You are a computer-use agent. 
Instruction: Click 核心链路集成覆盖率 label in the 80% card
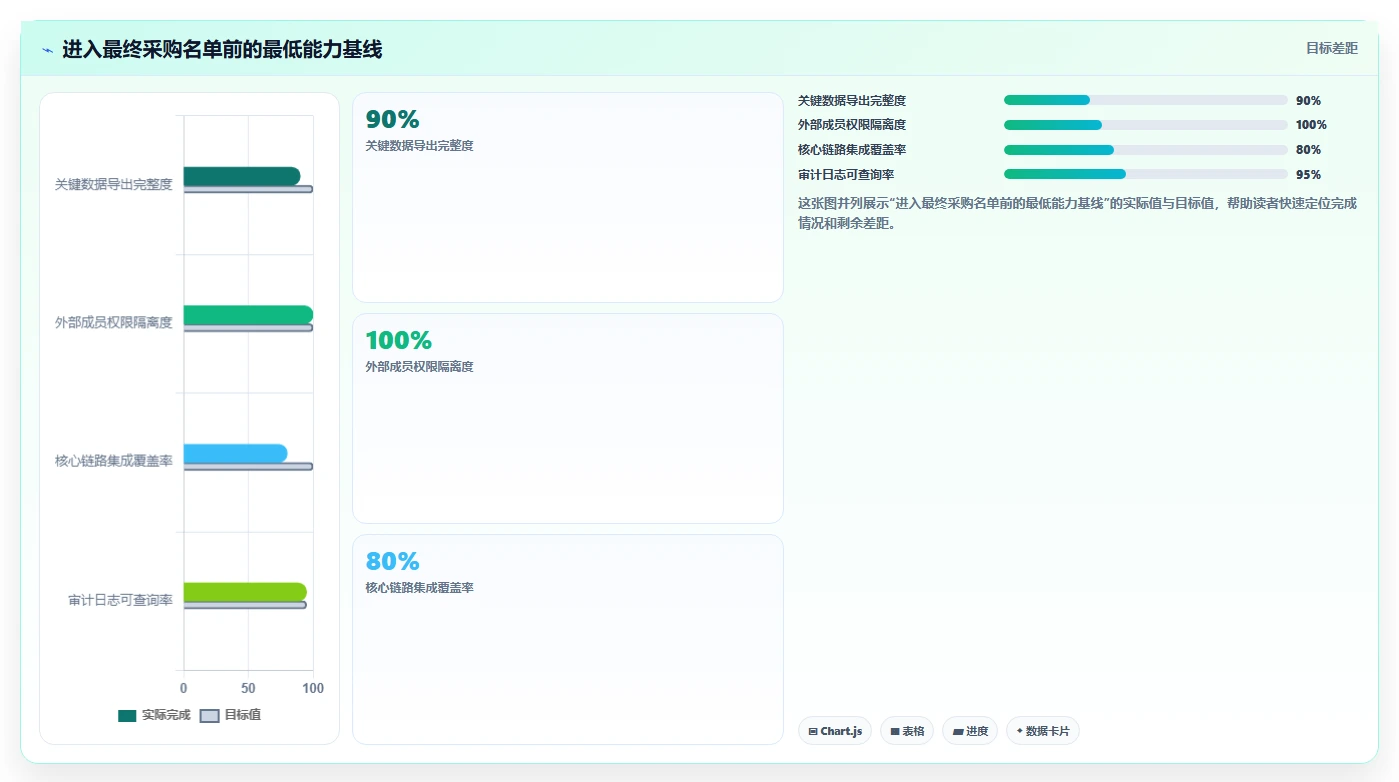tap(420, 588)
